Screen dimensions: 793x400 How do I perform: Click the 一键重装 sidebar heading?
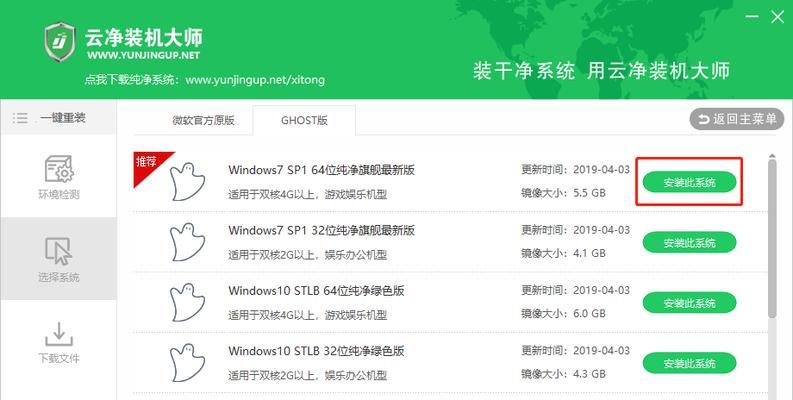coord(63,118)
